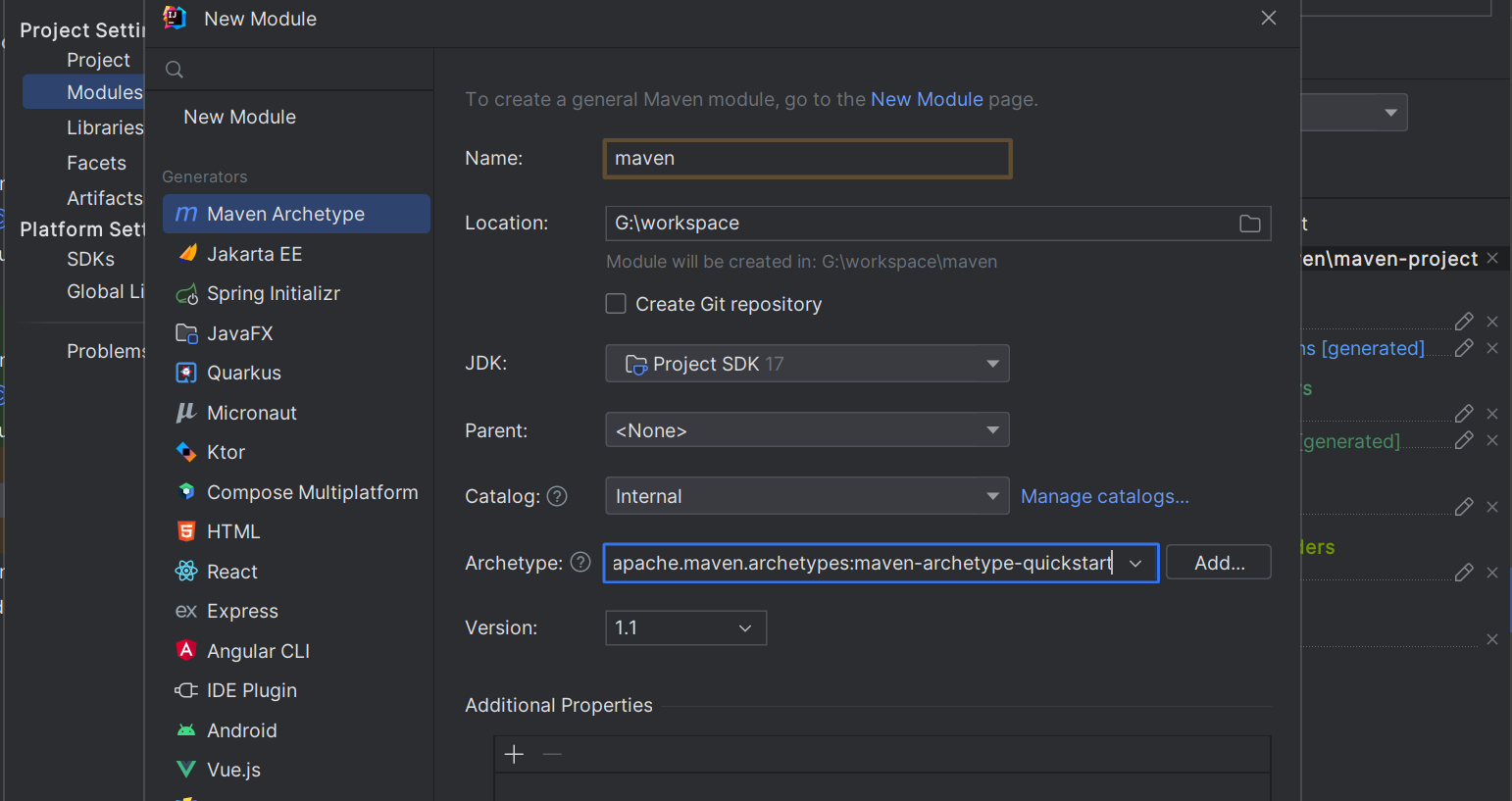Select Maven Archetype in Generators list

[x=285, y=214]
